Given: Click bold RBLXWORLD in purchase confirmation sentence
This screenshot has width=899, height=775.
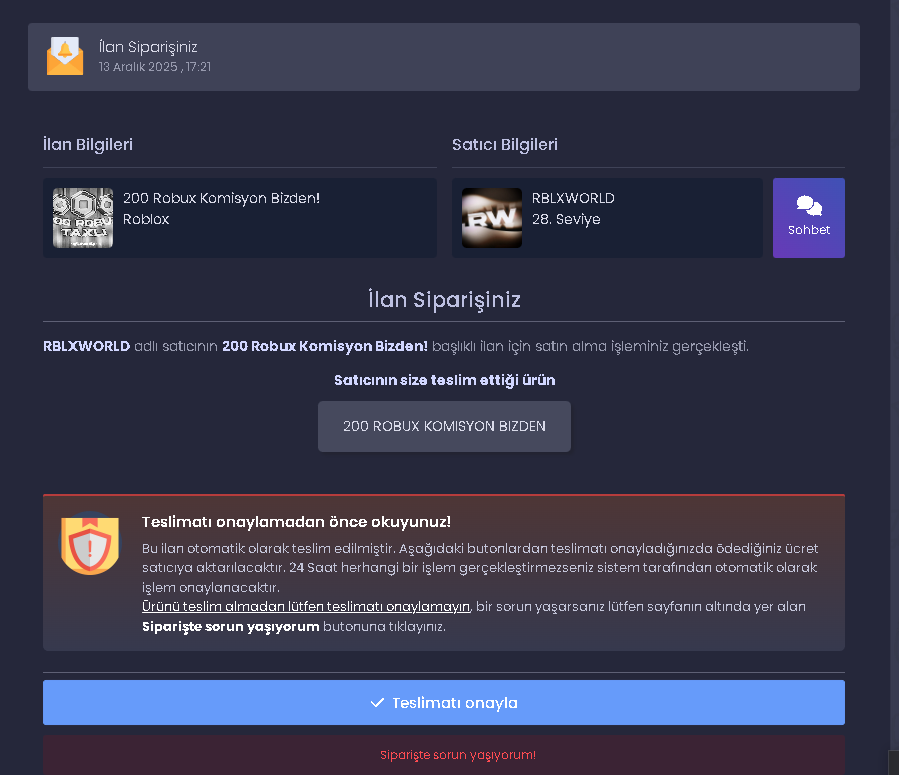Looking at the screenshot, I should pos(87,346).
